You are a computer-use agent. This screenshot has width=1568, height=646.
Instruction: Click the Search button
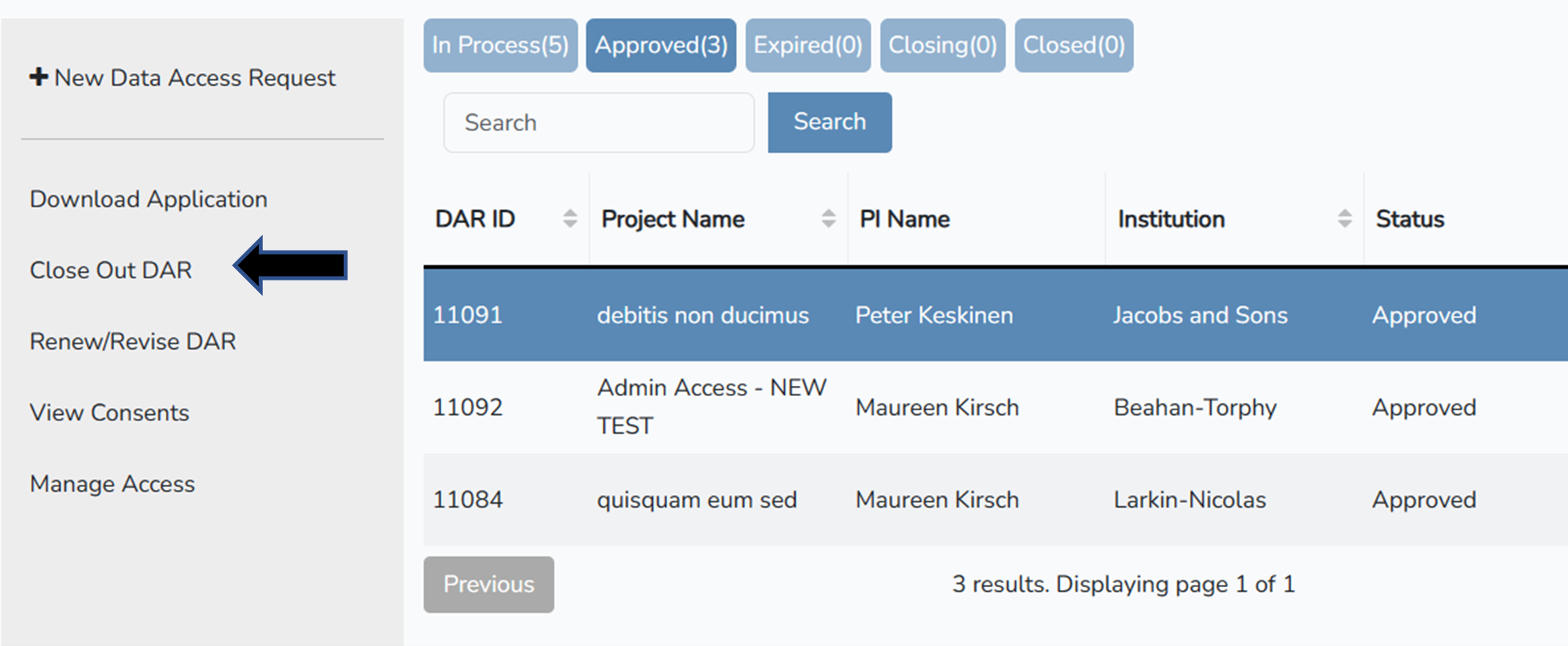point(829,122)
